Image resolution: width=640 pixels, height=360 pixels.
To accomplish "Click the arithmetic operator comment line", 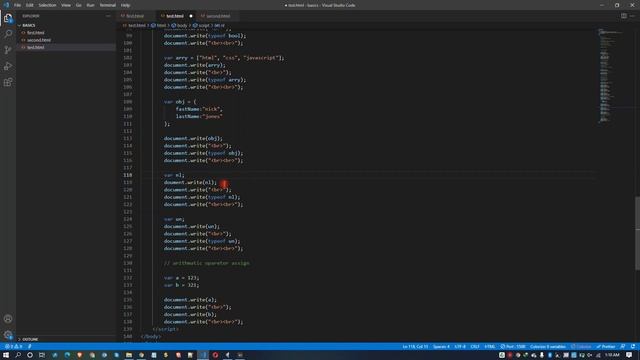I will (207, 263).
